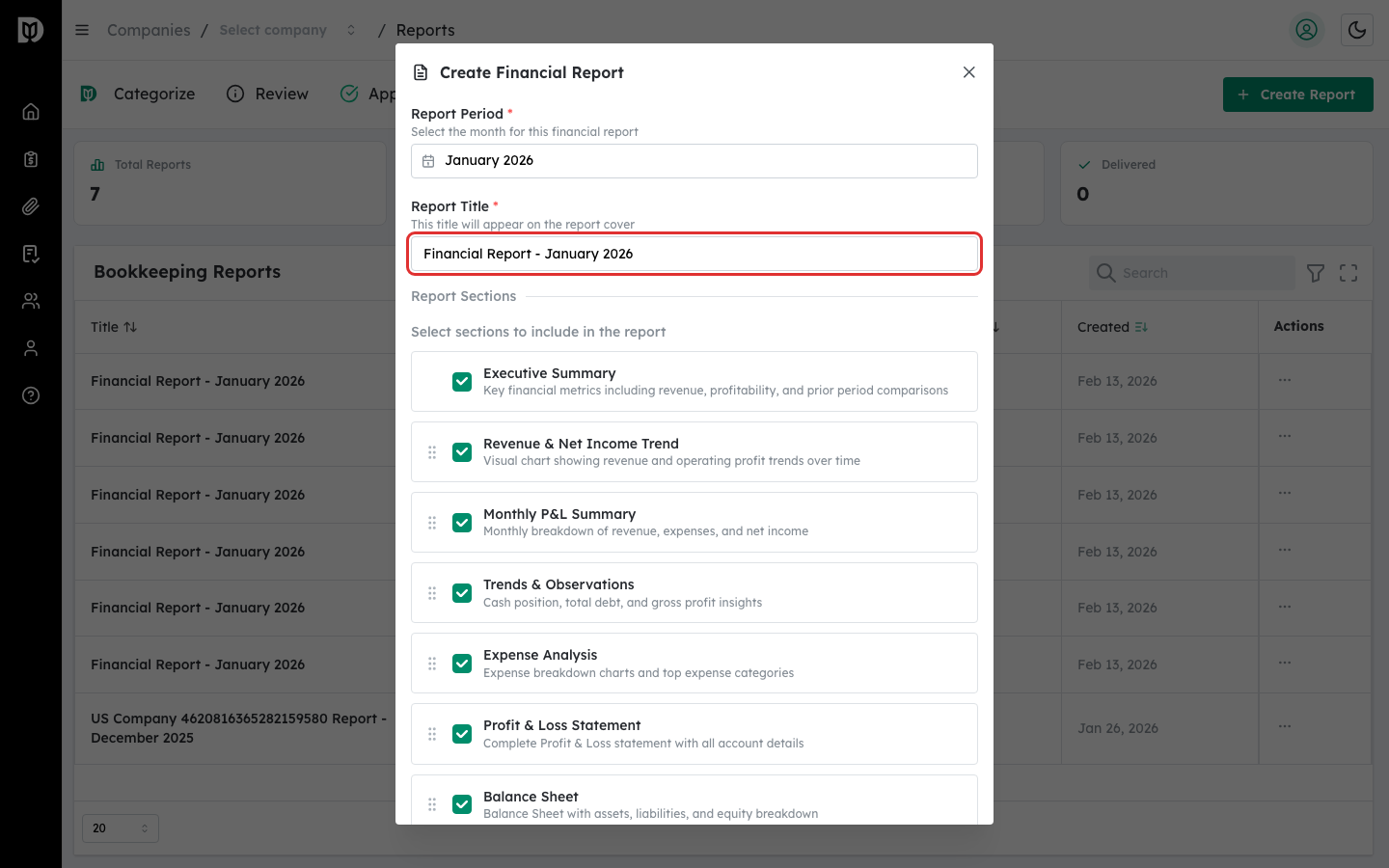1389x868 pixels.
Task: Open Help using the question mark icon
Action: tap(31, 394)
